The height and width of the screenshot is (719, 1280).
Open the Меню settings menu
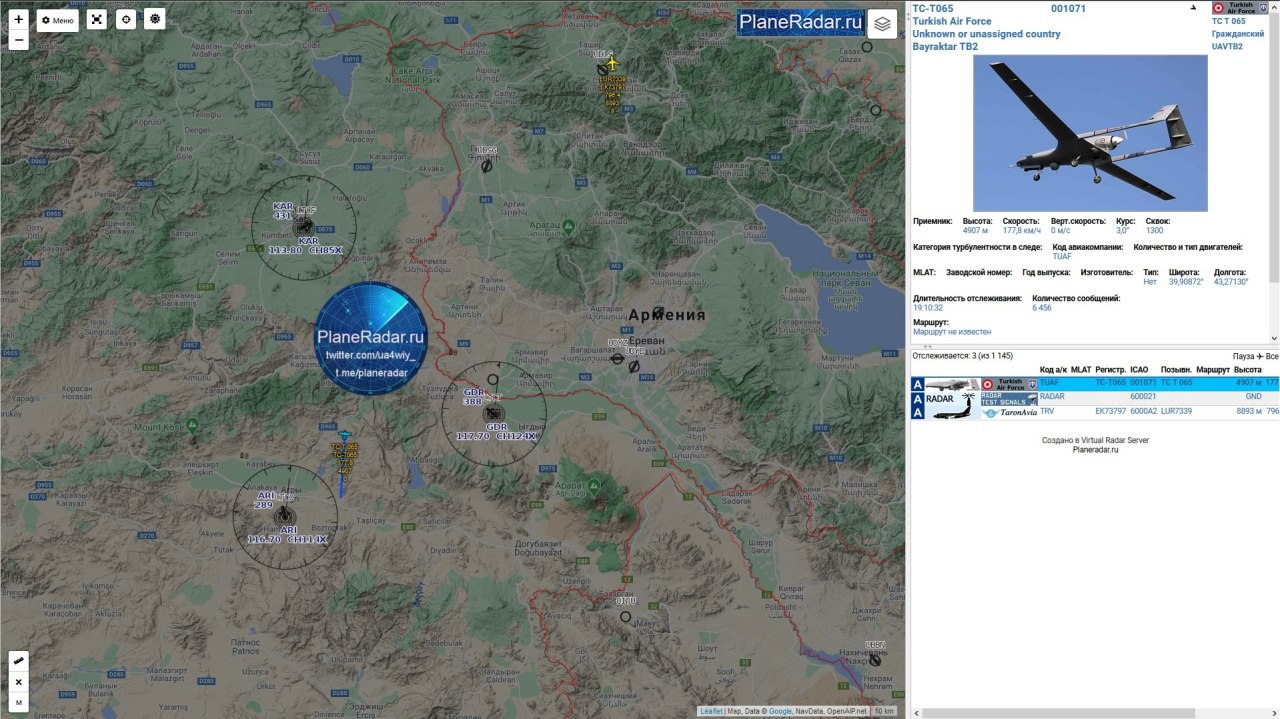tap(58, 20)
